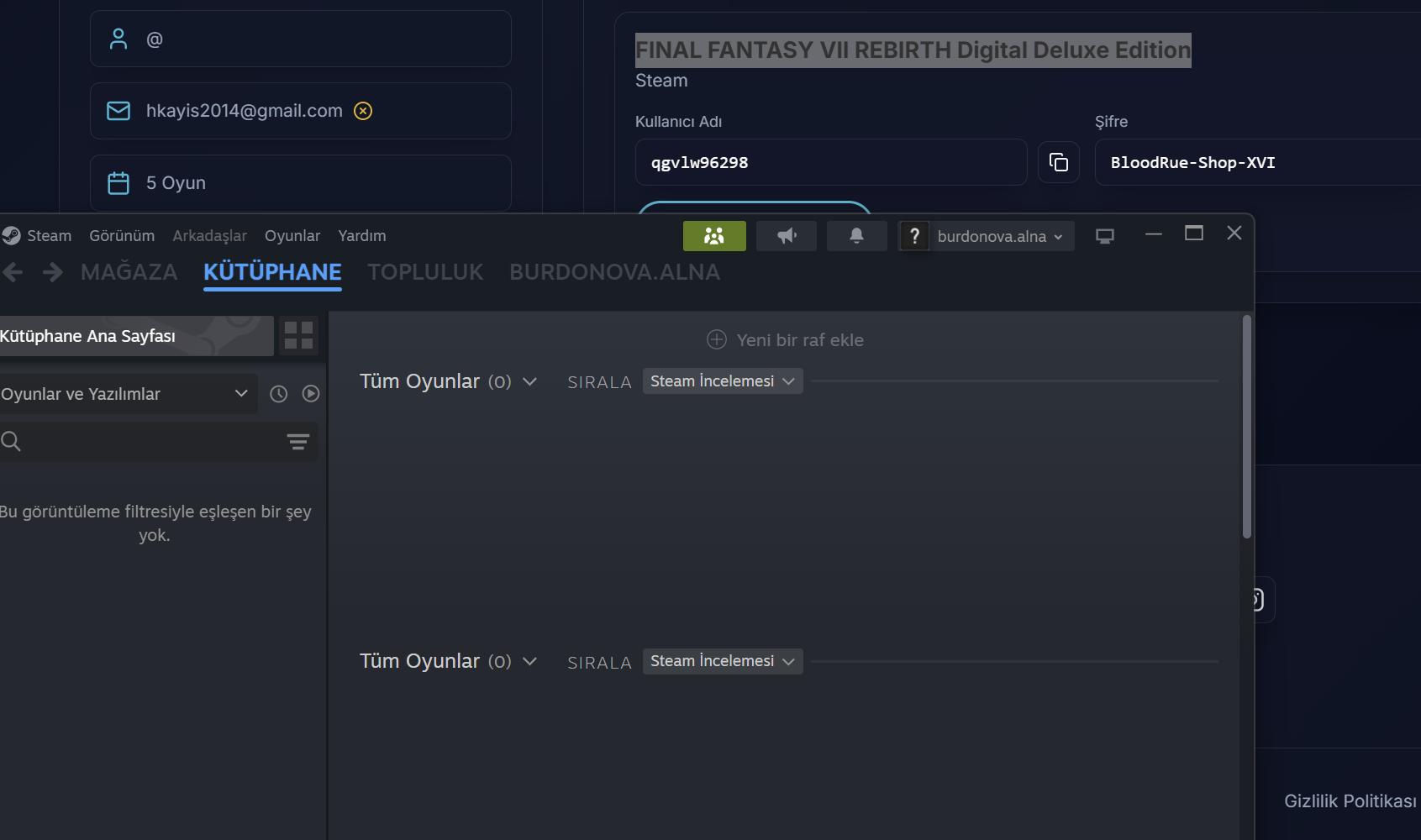Switch to the MAĞAZA tab
Viewport: 1421px width, 840px height.
[129, 272]
